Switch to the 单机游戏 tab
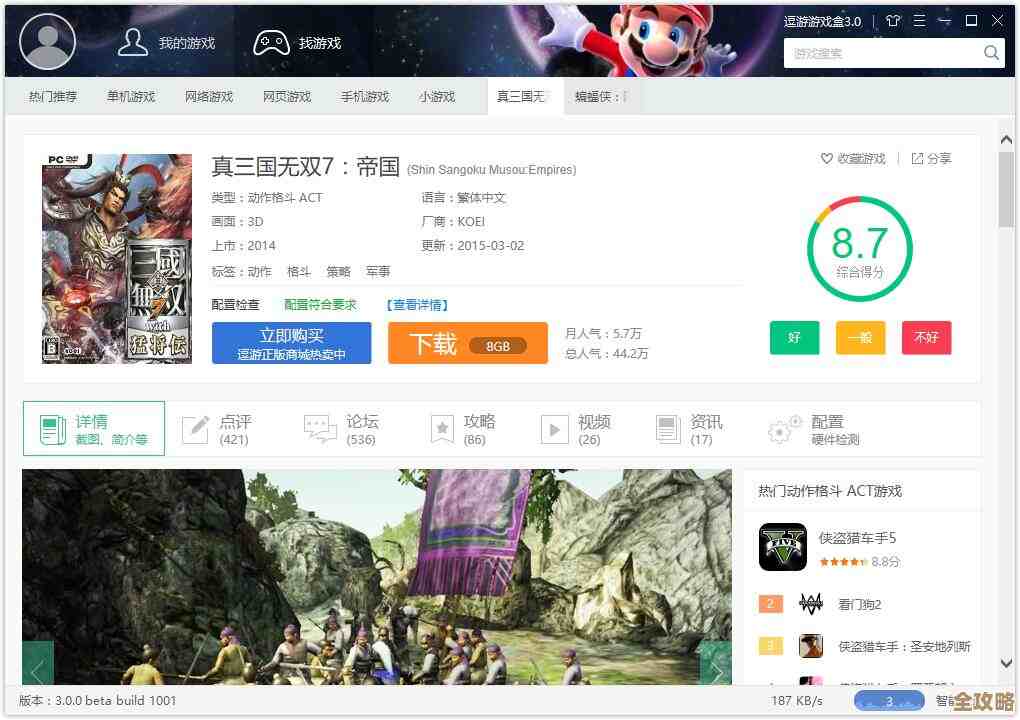 click(x=130, y=96)
